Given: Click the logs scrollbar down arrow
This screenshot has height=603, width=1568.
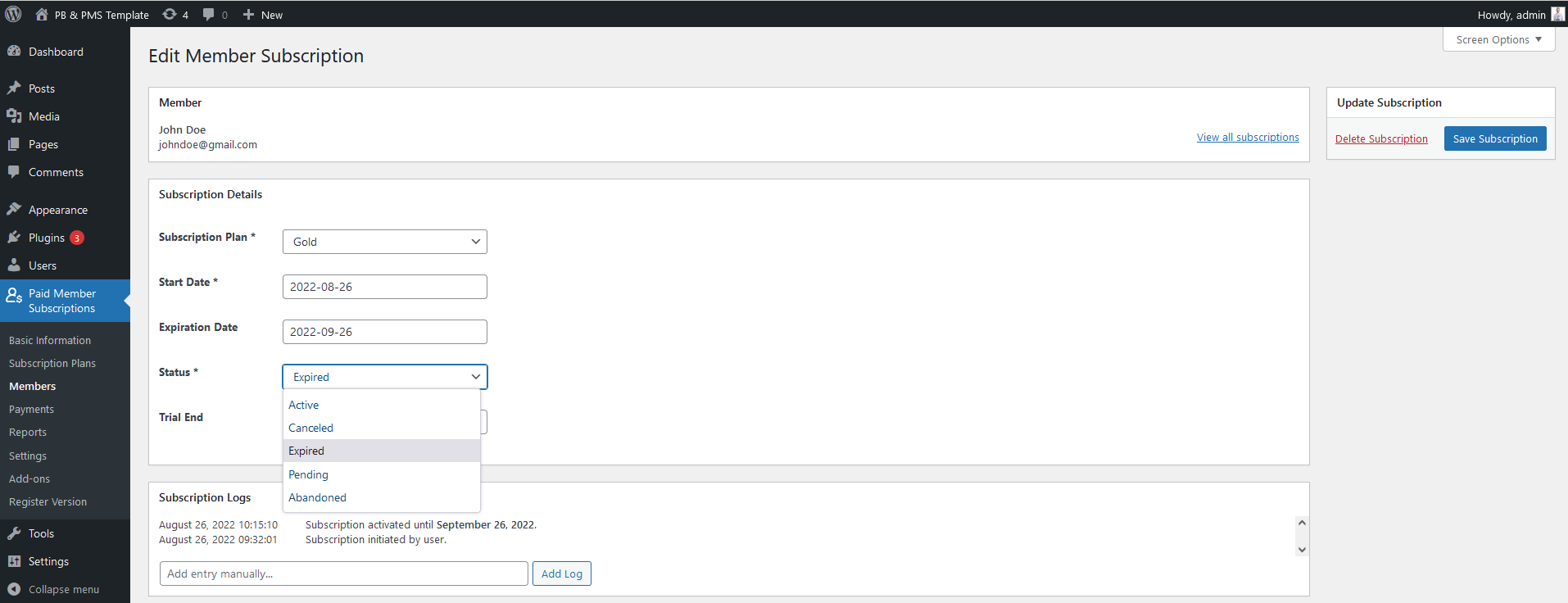Looking at the screenshot, I should click(x=1302, y=550).
